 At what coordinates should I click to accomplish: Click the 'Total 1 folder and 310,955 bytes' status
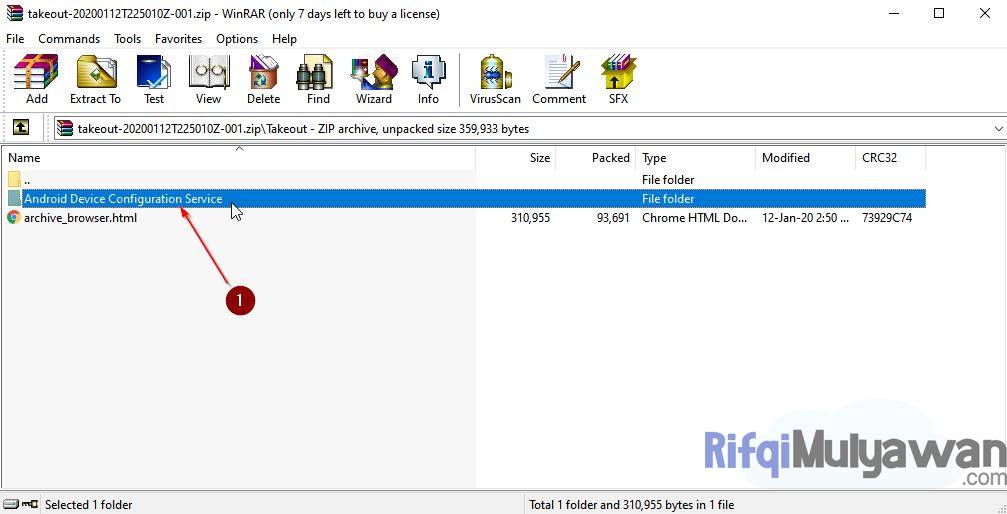(x=631, y=505)
